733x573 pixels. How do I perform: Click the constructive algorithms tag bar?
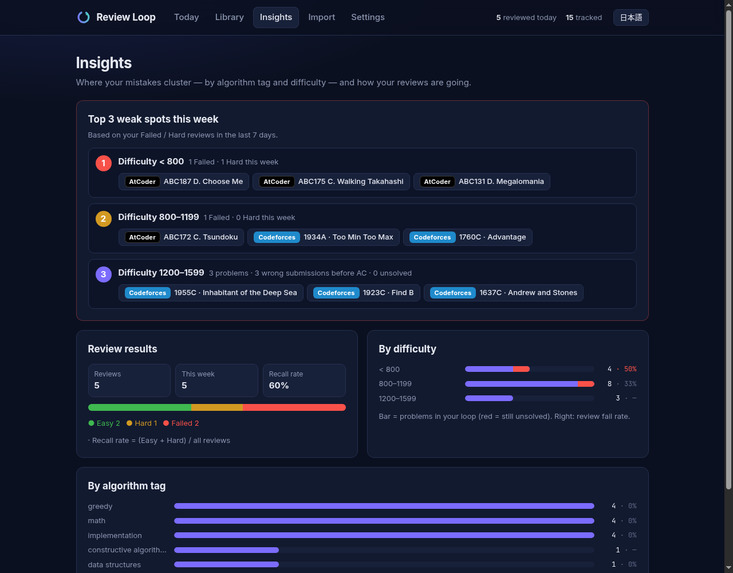384,550
